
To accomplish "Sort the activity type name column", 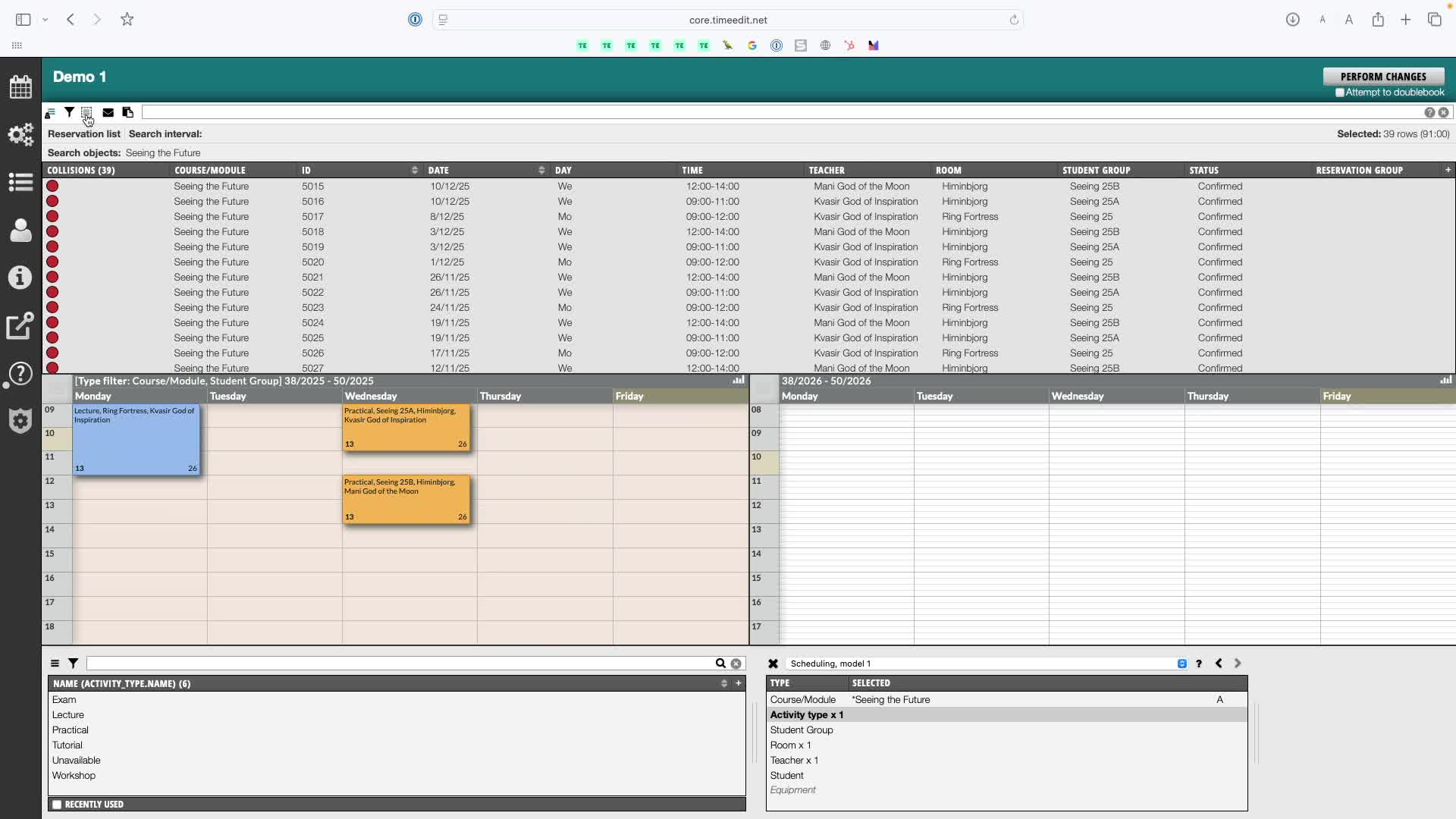I will [723, 684].
